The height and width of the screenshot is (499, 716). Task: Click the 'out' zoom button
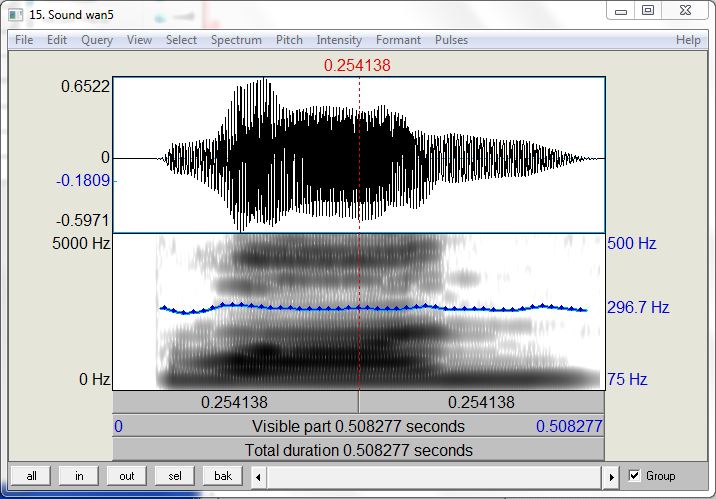[126, 476]
